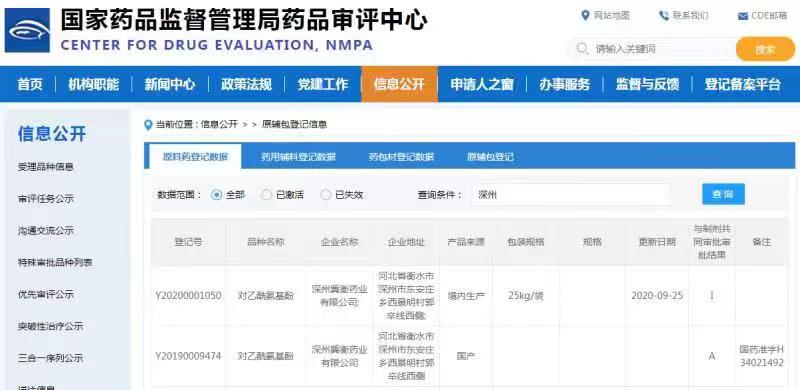Click the CDE logo icon
Screen dimensions: 800x390
coord(28,30)
